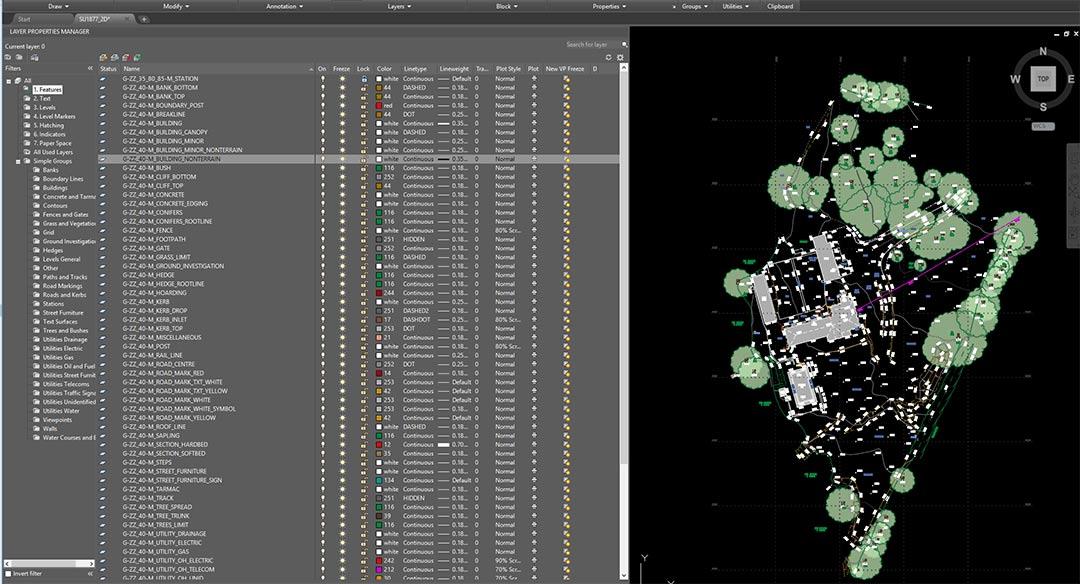Enable the Invert filter checkbox
The height and width of the screenshot is (584, 1080).
8,574
